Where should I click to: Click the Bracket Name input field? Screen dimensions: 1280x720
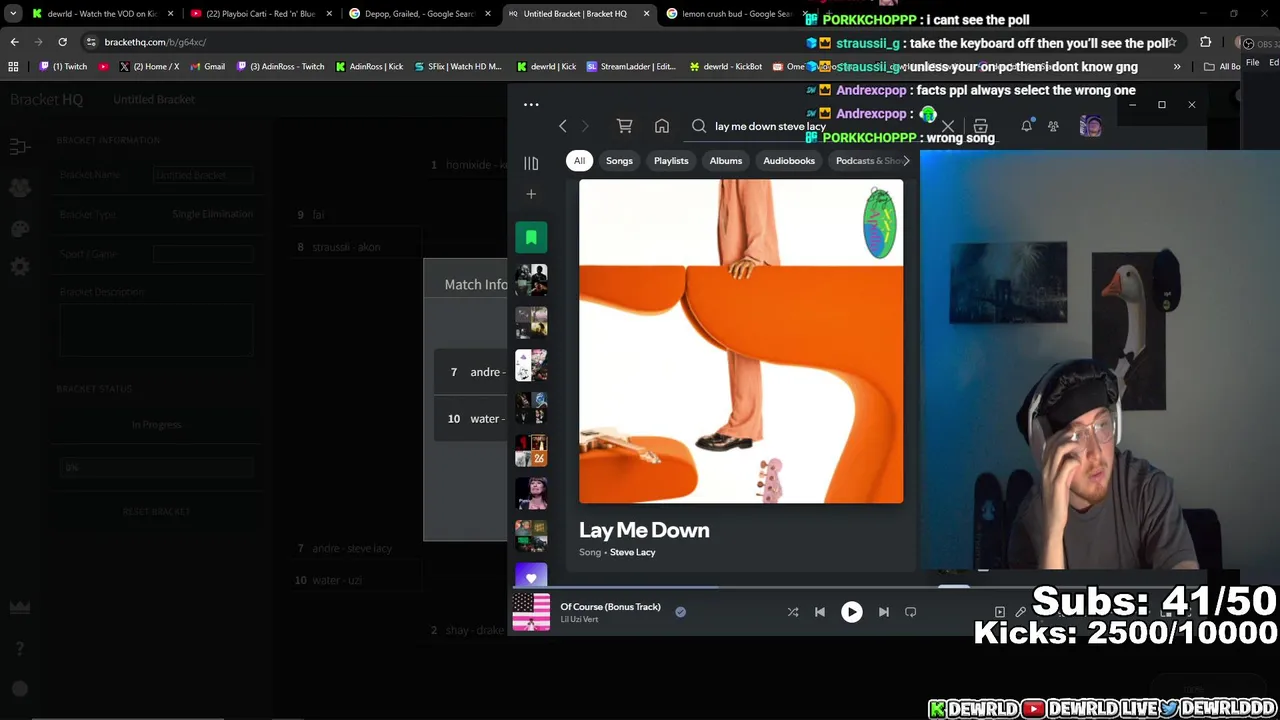[x=203, y=175]
